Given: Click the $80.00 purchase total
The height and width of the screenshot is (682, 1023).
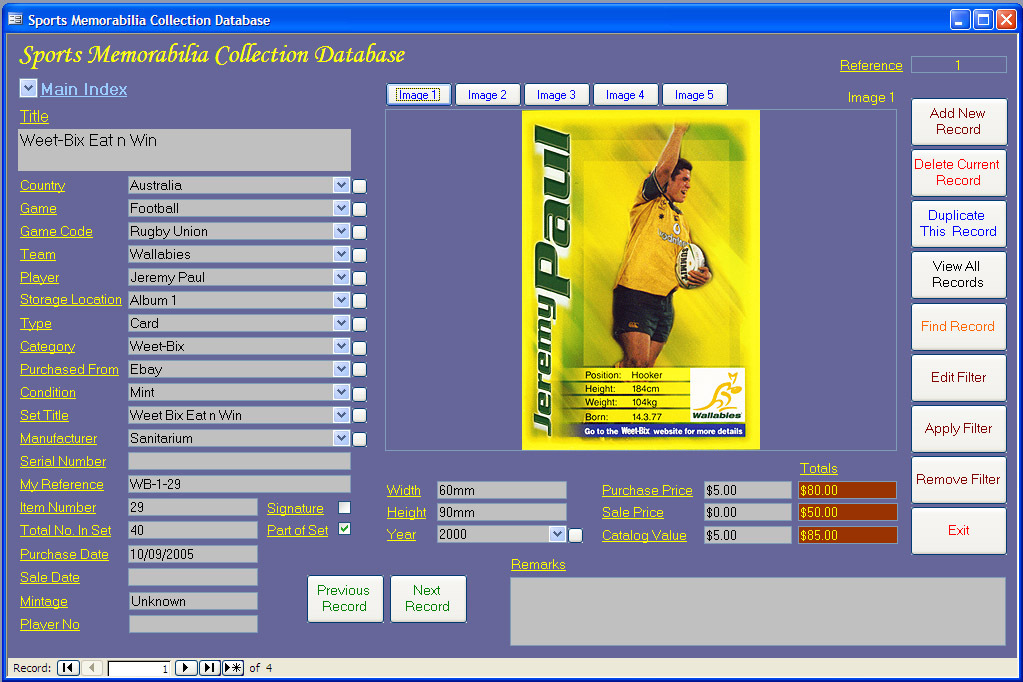Looking at the screenshot, I should (847, 490).
